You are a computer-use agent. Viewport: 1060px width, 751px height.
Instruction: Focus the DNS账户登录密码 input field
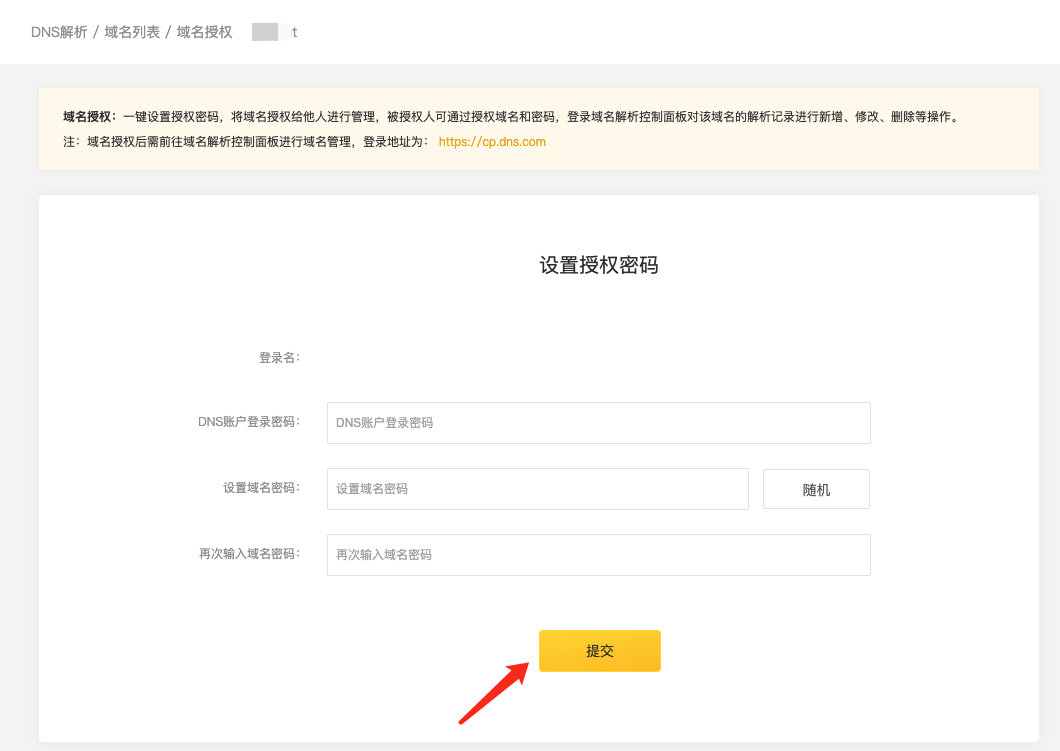click(598, 423)
